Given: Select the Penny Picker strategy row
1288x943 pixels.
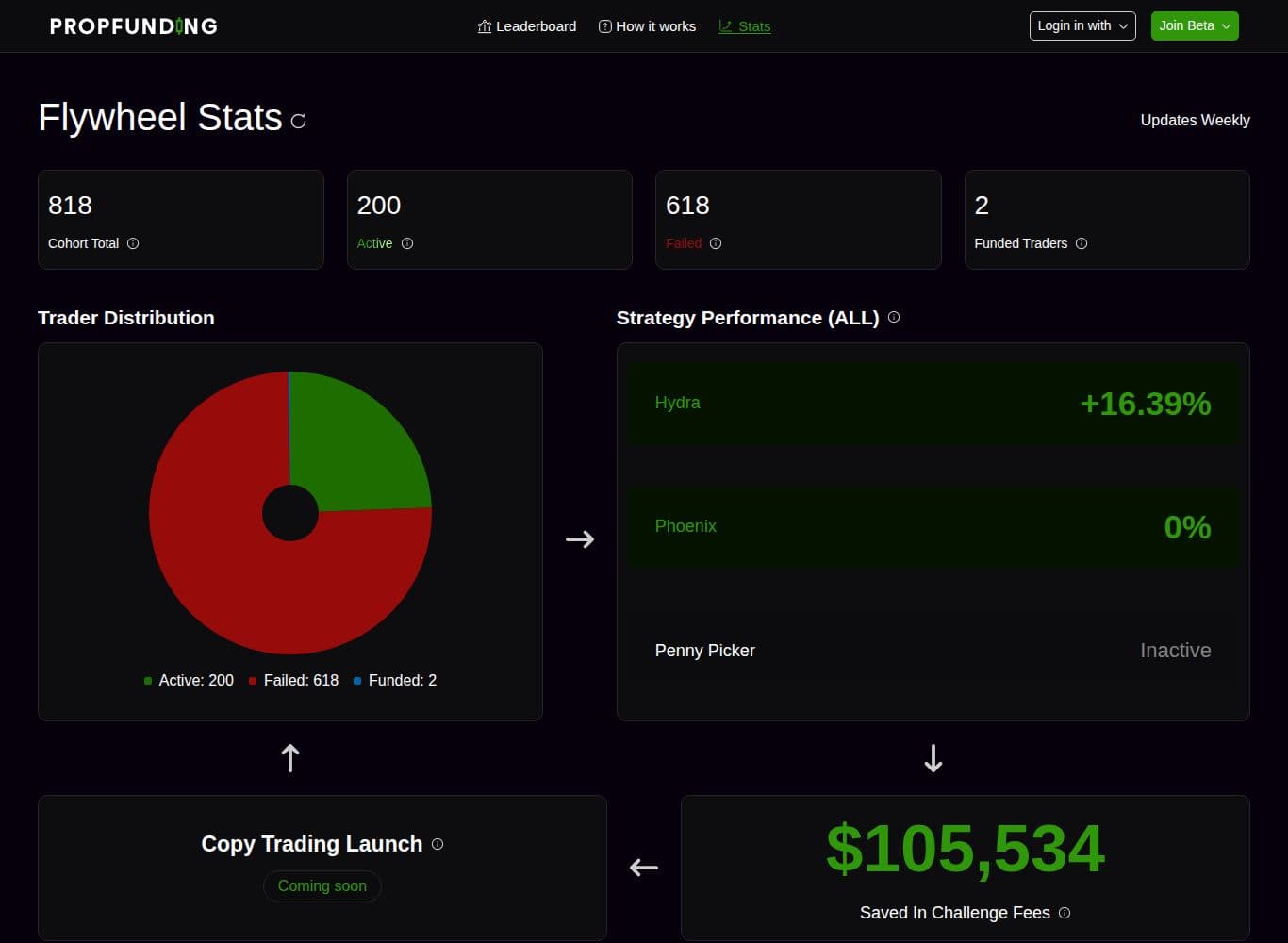Looking at the screenshot, I should click(933, 651).
